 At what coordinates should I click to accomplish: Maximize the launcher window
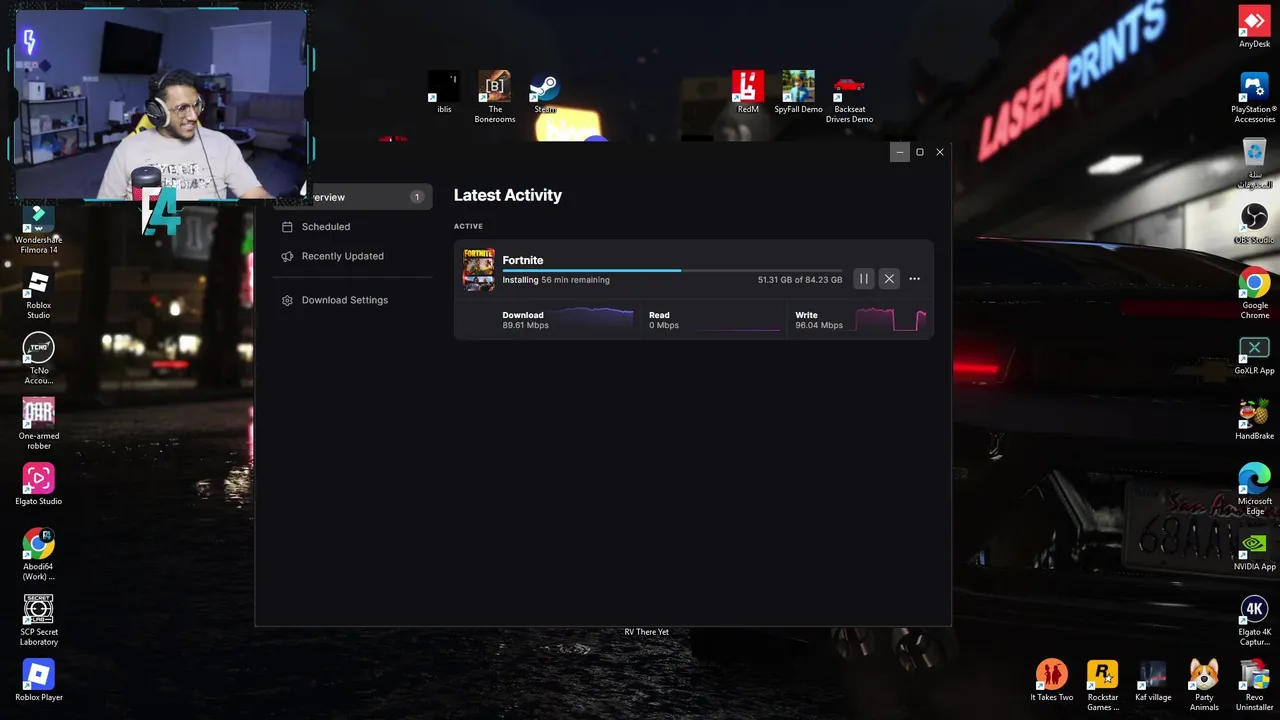[920, 152]
